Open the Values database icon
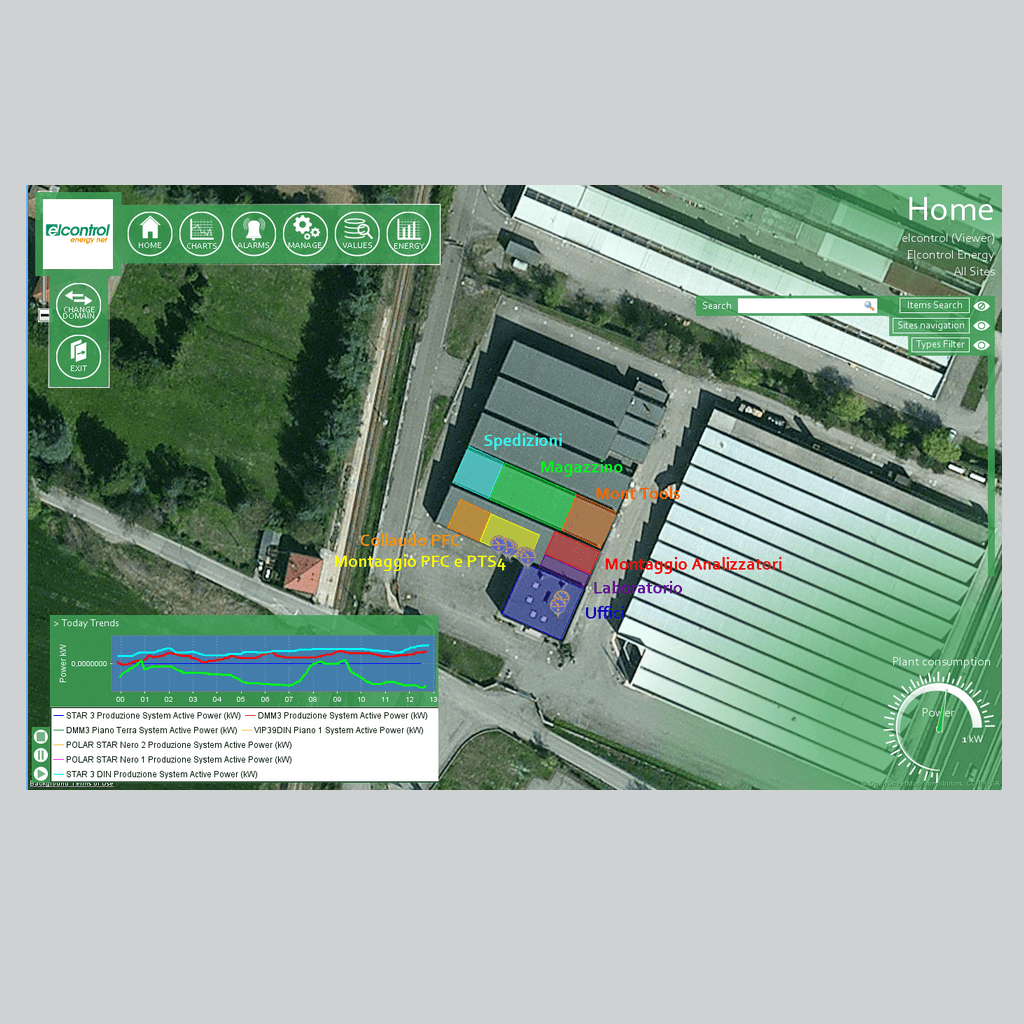The height and width of the screenshot is (1024, 1024). [357, 233]
